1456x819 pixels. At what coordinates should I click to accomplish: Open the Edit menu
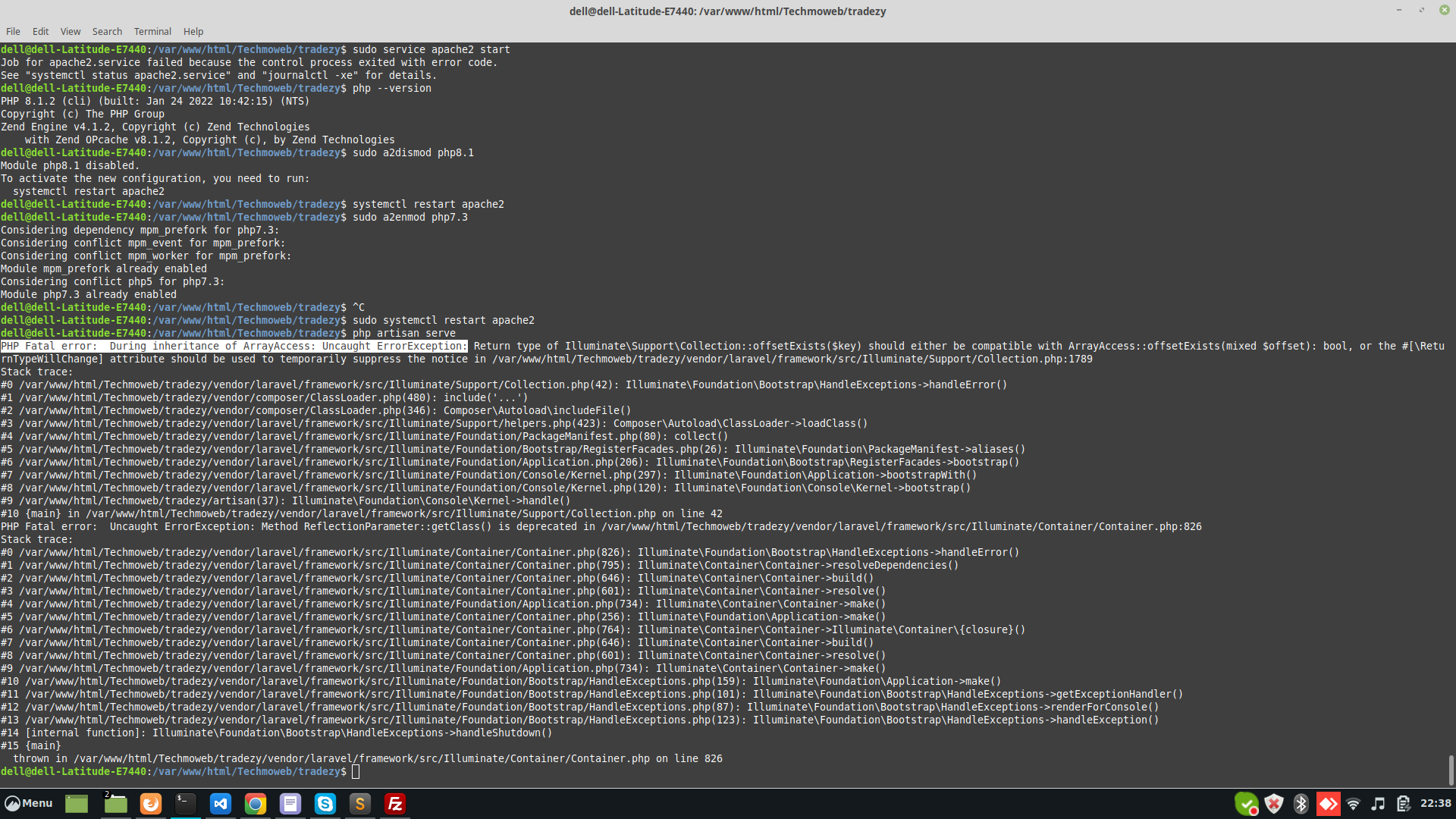click(x=40, y=31)
